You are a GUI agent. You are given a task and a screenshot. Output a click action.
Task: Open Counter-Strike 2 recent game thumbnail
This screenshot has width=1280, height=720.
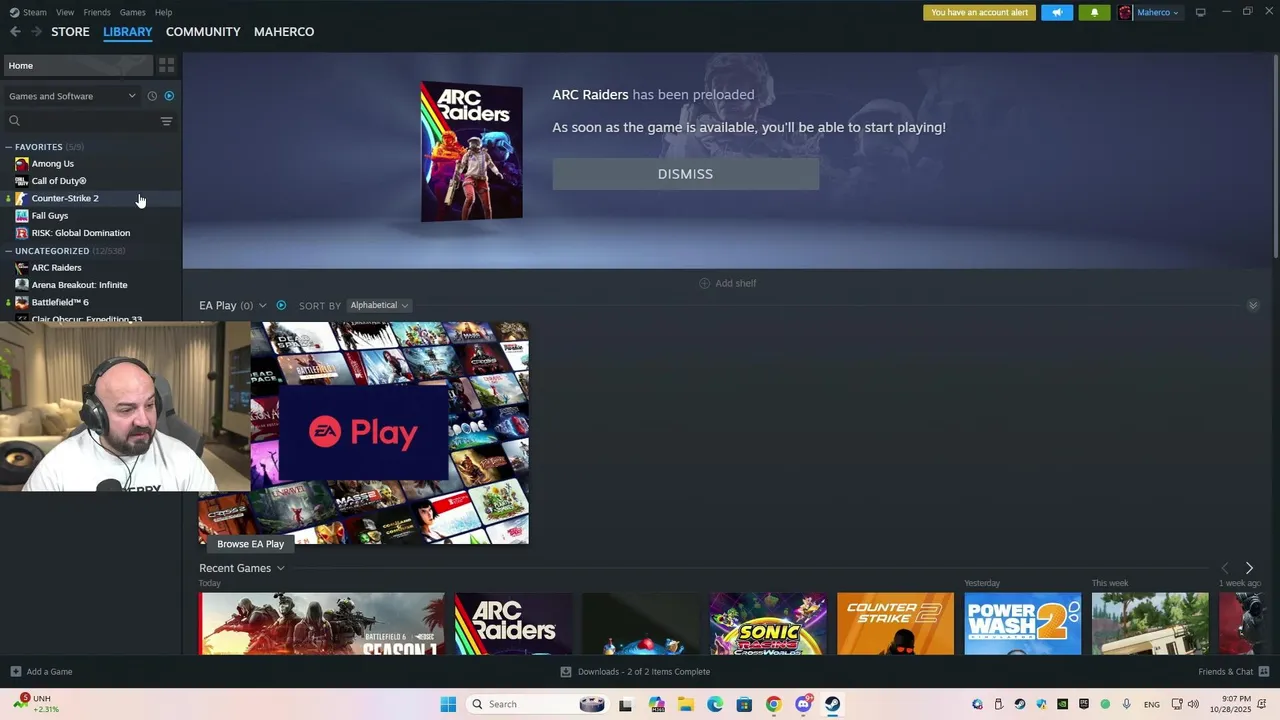(x=895, y=624)
